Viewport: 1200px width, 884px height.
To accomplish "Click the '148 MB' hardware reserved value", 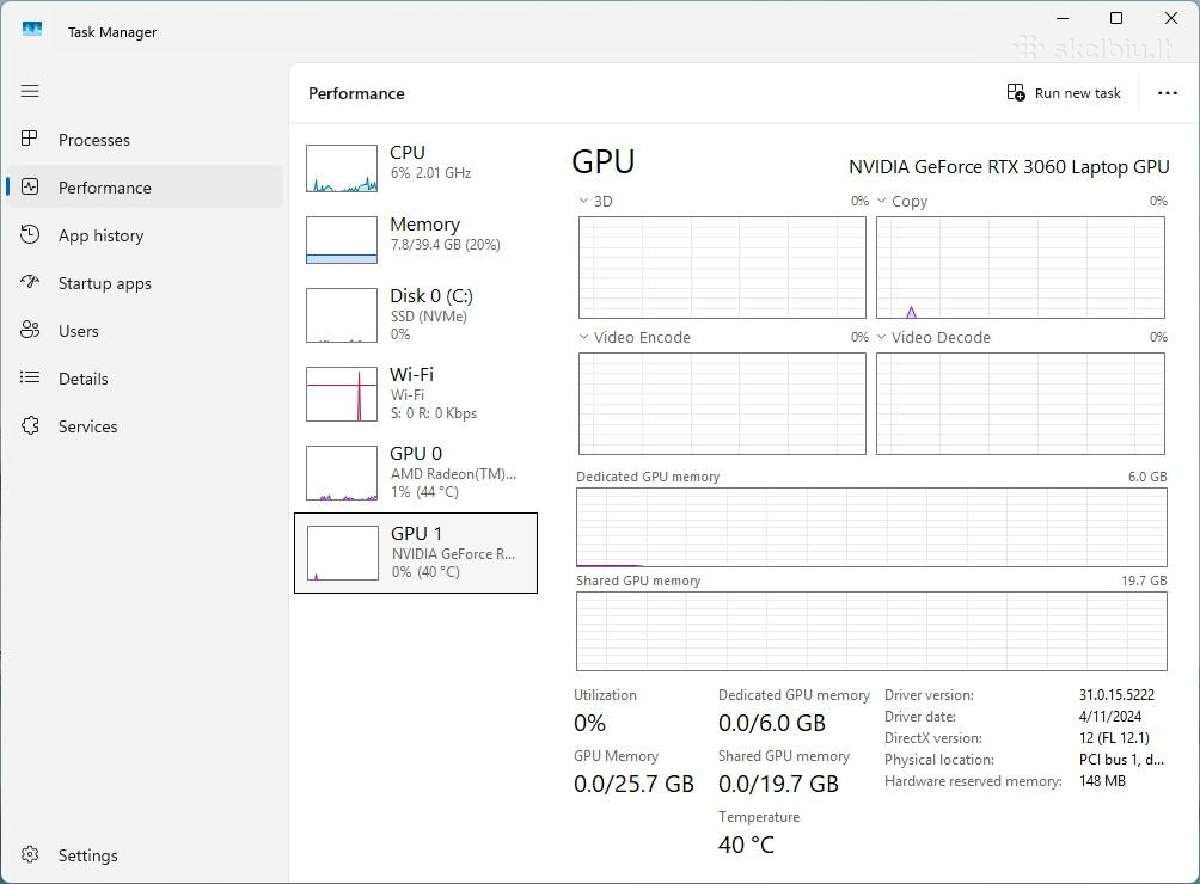I will point(1103,781).
